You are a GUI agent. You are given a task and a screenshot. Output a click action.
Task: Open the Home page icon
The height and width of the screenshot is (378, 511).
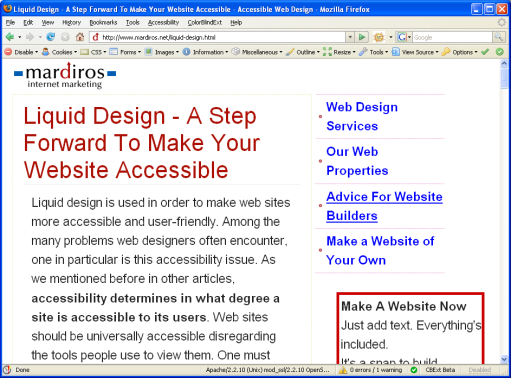[x=80, y=37]
